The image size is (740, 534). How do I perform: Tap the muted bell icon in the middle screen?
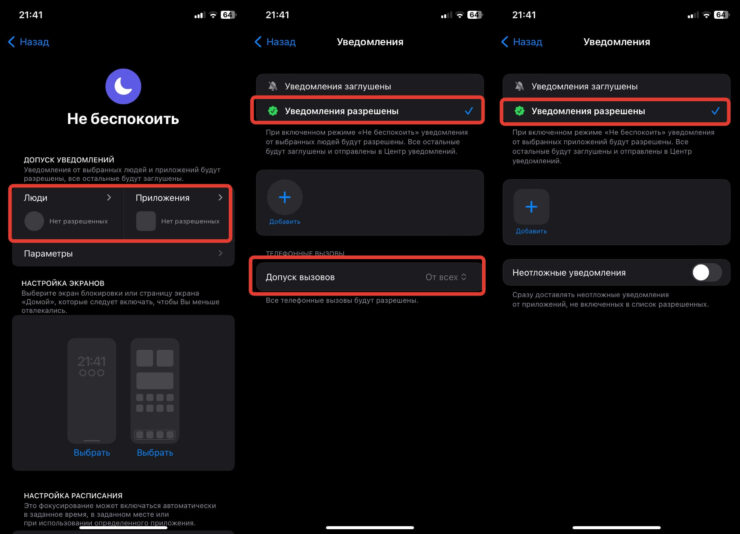pyautogui.click(x=273, y=86)
